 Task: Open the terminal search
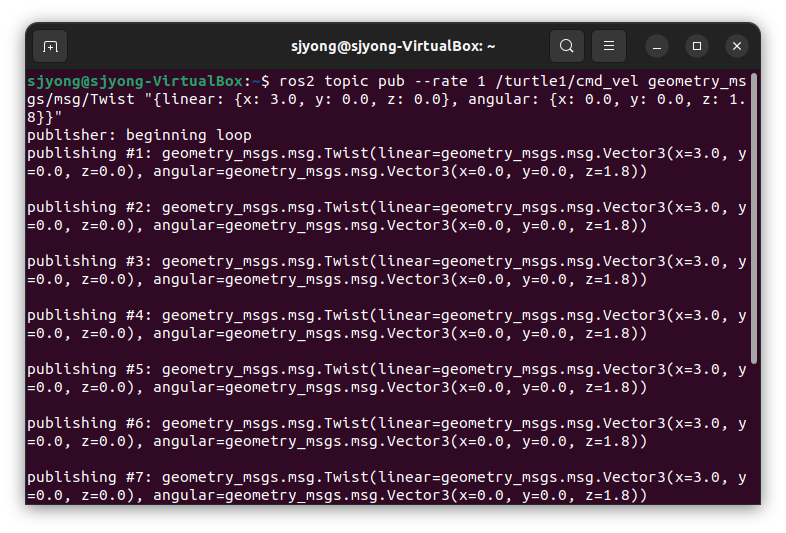(x=566, y=46)
